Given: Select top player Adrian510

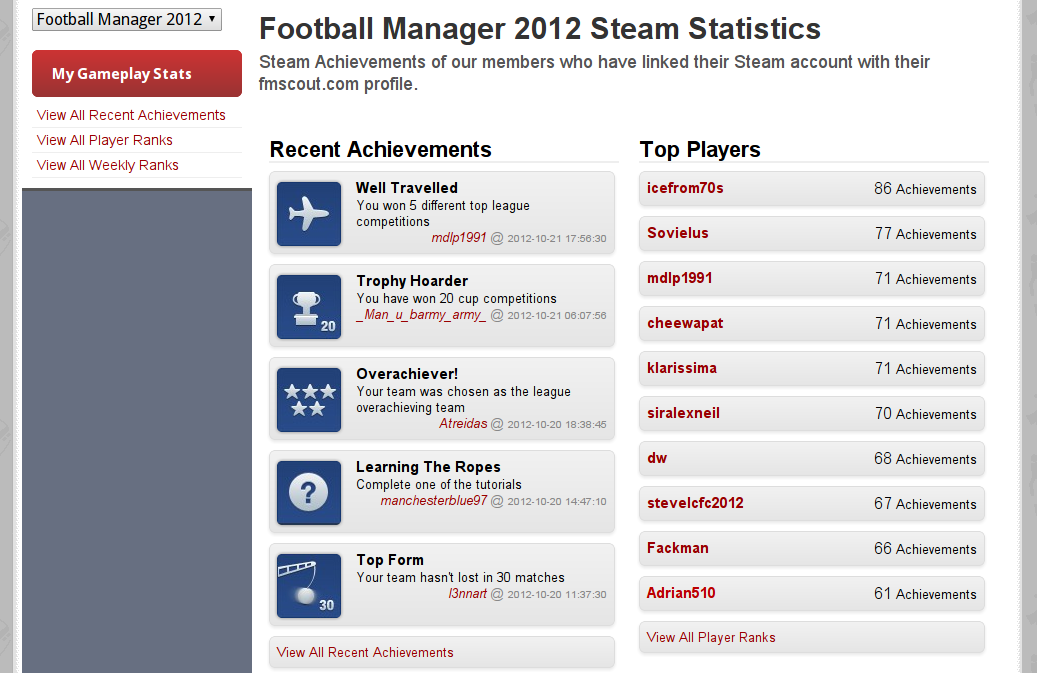Looking at the screenshot, I should [x=681, y=593].
